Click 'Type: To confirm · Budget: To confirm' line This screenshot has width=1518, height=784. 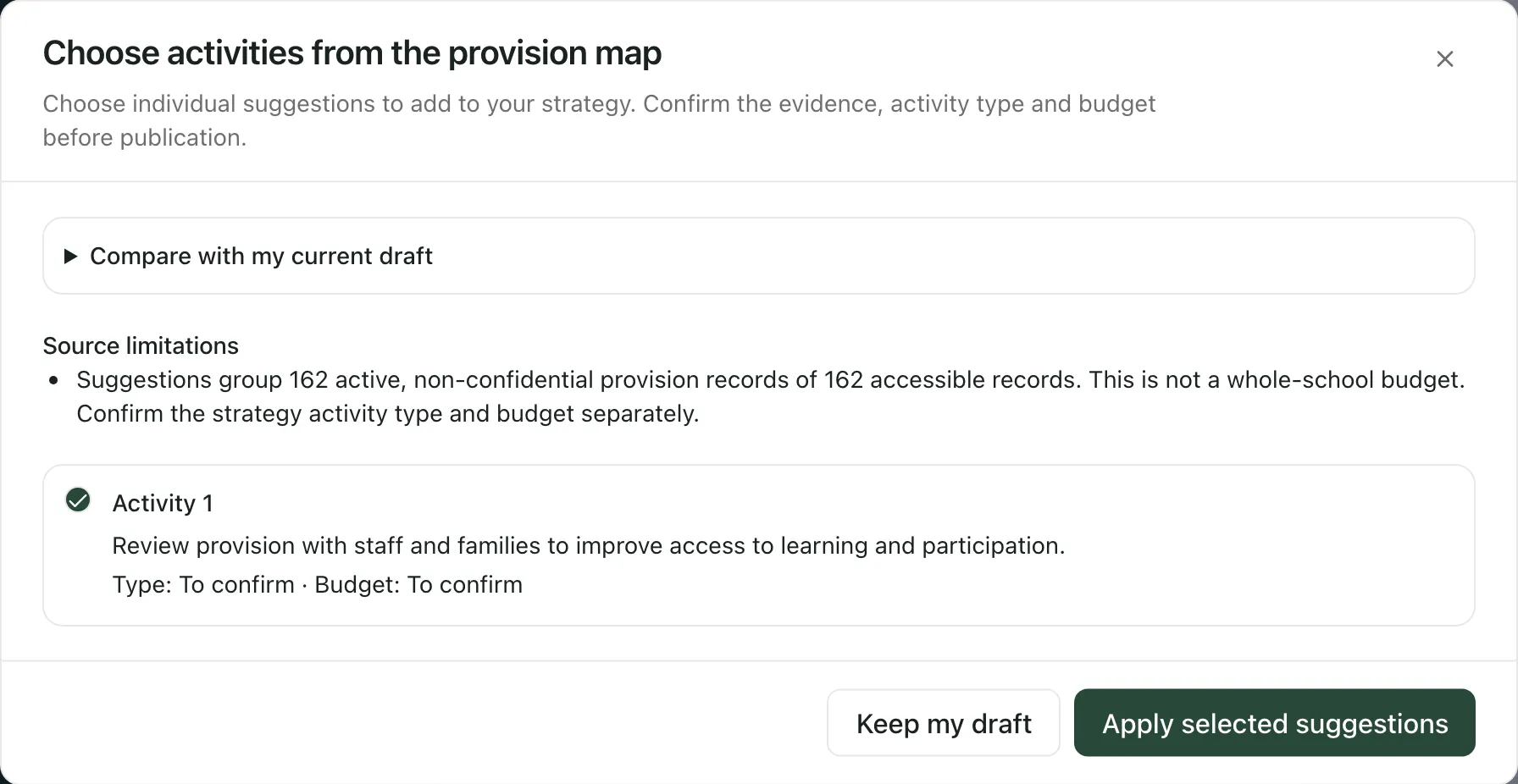tap(317, 584)
